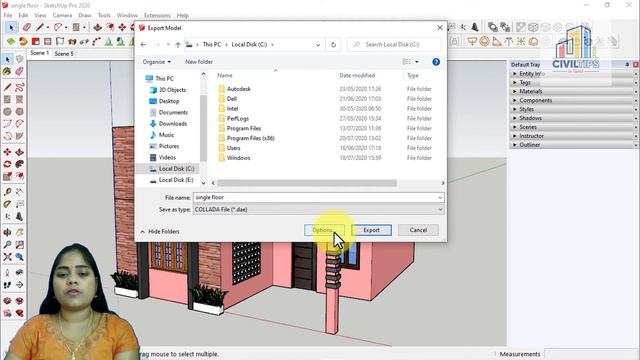This screenshot has height=360, width=640.
Task: Click the horizontal scrollbar of file list
Action: pyautogui.click(x=307, y=183)
